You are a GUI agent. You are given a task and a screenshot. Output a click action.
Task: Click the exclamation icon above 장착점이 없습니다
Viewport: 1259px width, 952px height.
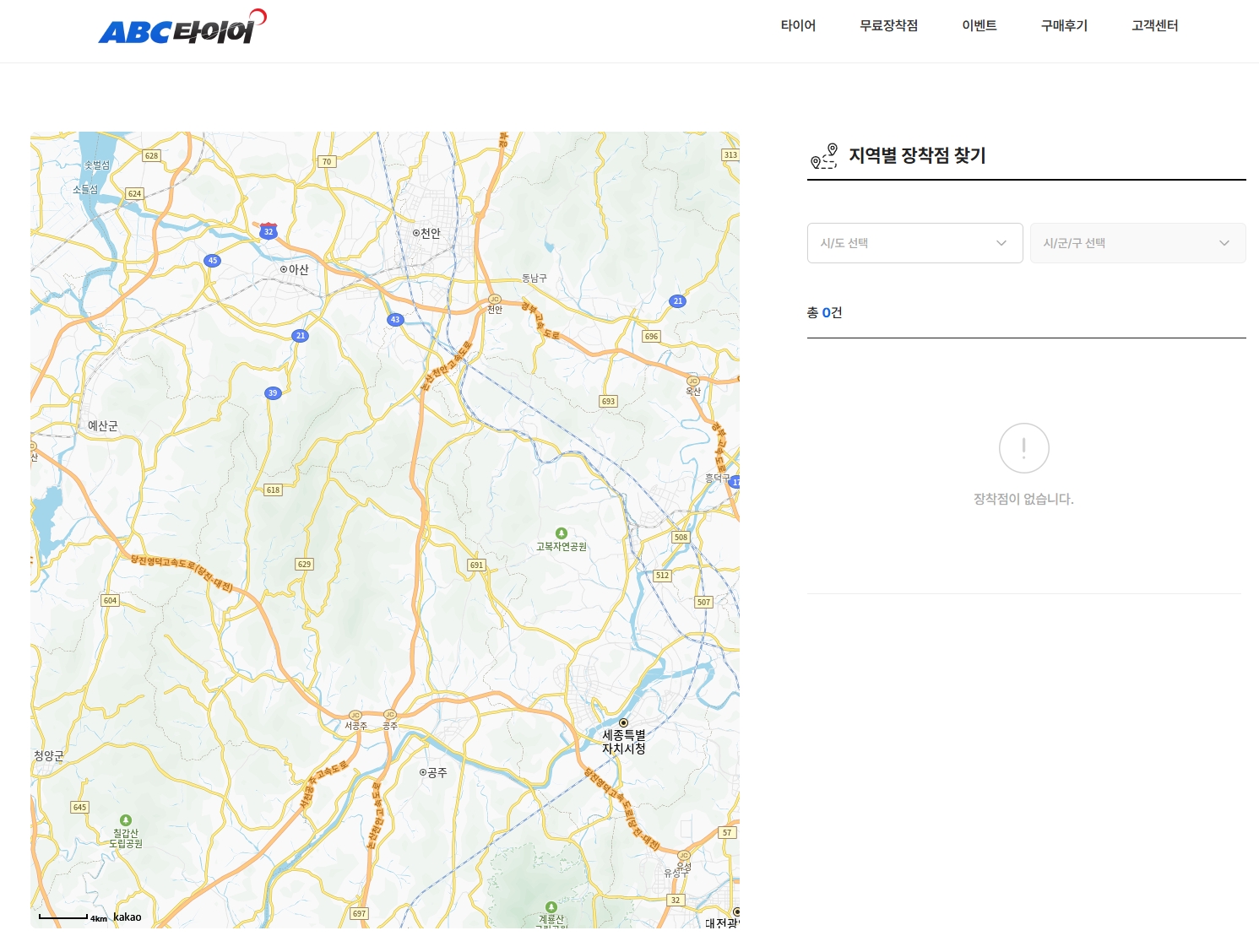(1024, 448)
